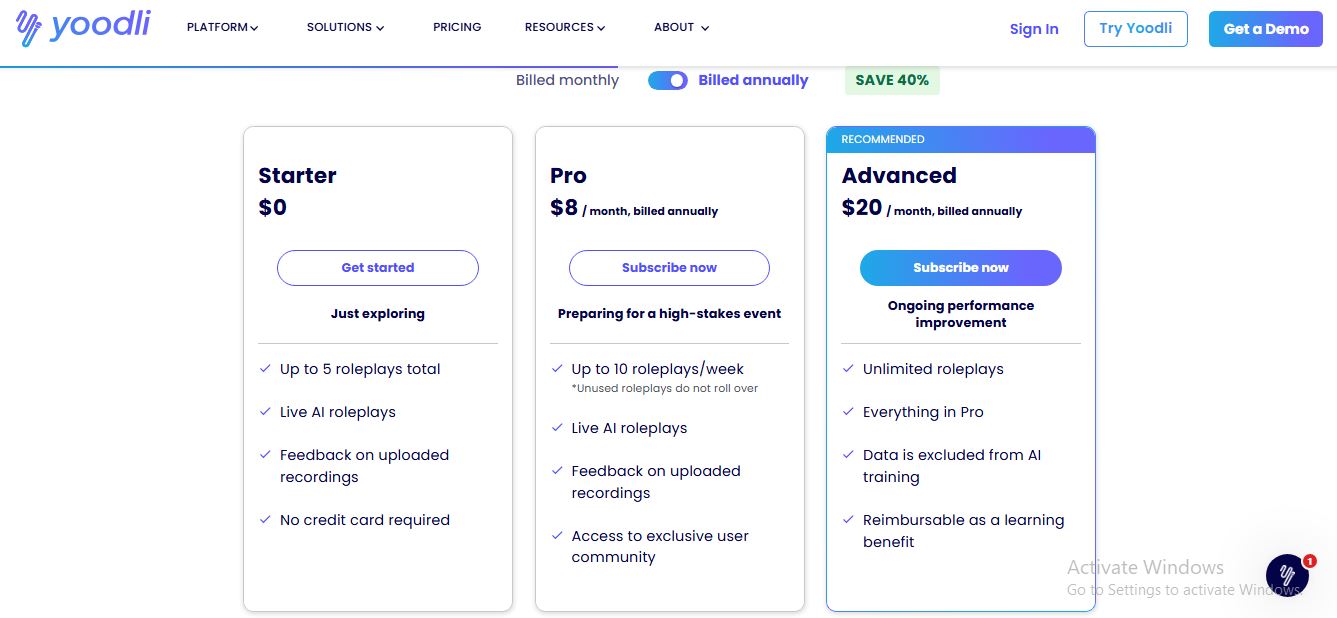Click Get started on Starter plan
Image resolution: width=1337 pixels, height=618 pixels.
pos(378,268)
